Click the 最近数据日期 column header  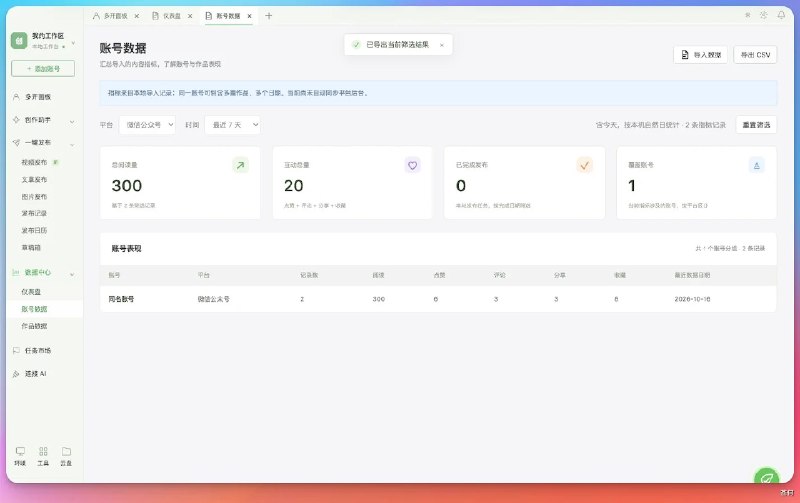(x=692, y=275)
